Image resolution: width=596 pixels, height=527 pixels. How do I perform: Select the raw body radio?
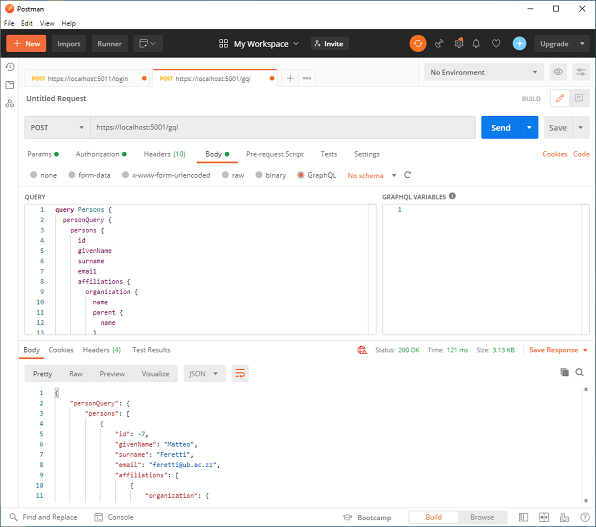tap(225, 175)
